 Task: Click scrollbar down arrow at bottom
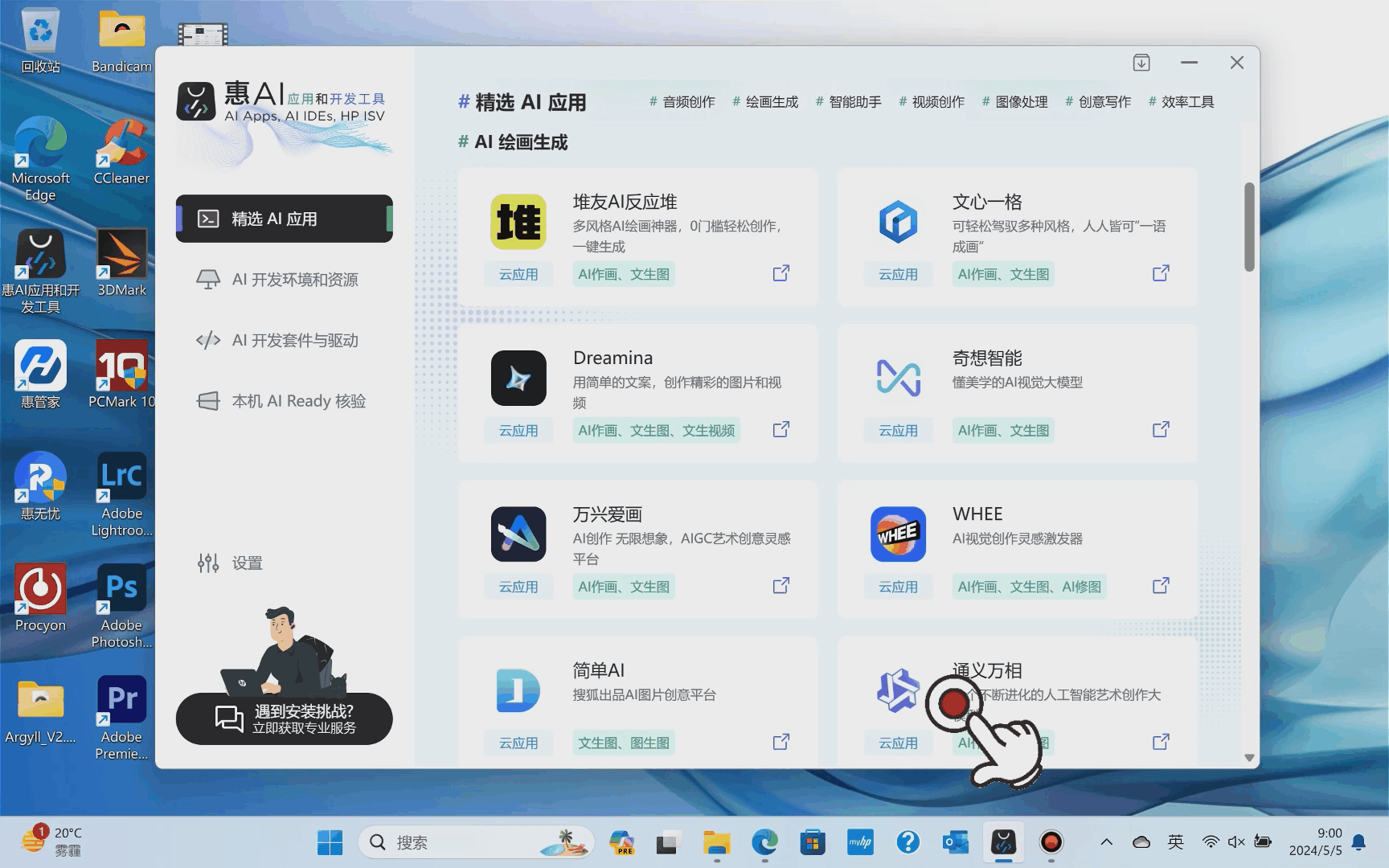[1249, 757]
